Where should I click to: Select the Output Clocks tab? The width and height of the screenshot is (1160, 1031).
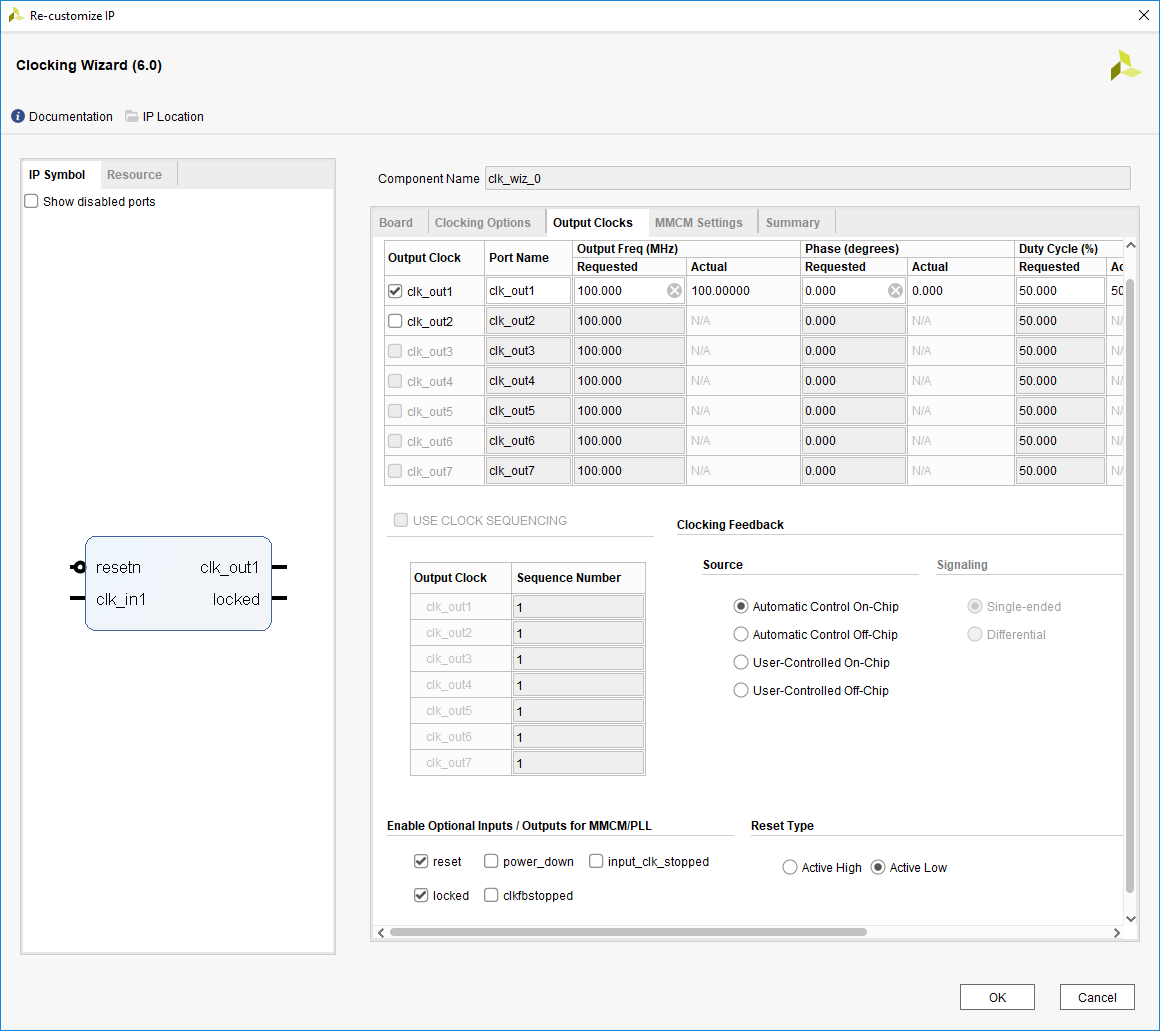pos(593,223)
